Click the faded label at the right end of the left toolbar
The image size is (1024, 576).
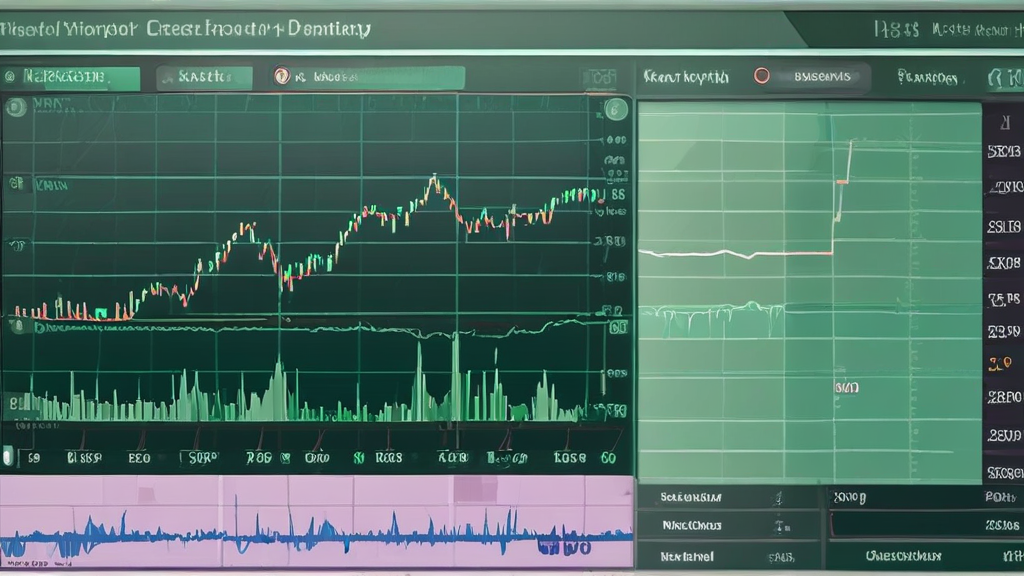[599, 78]
